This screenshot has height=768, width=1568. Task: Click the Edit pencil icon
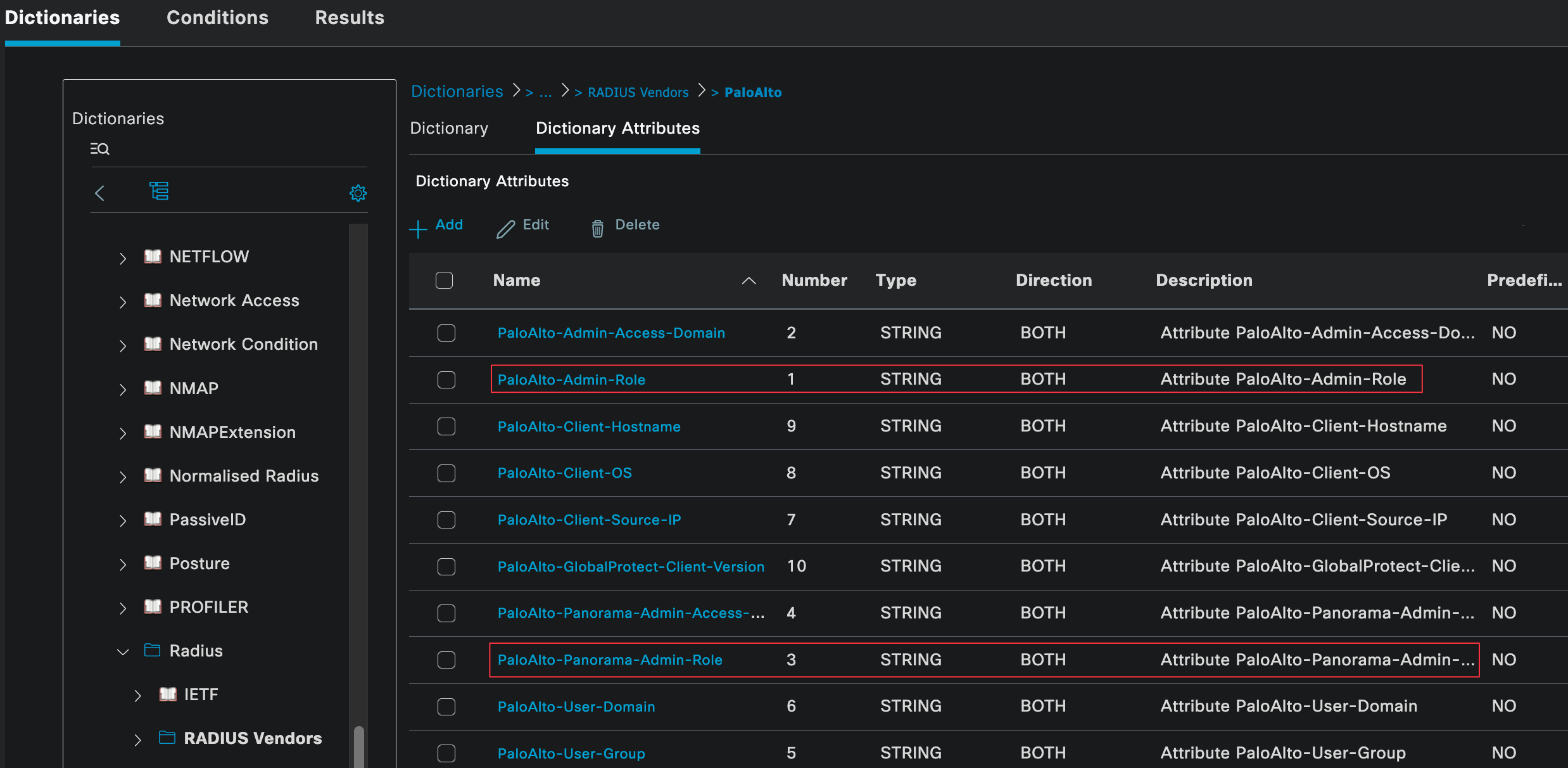click(505, 228)
